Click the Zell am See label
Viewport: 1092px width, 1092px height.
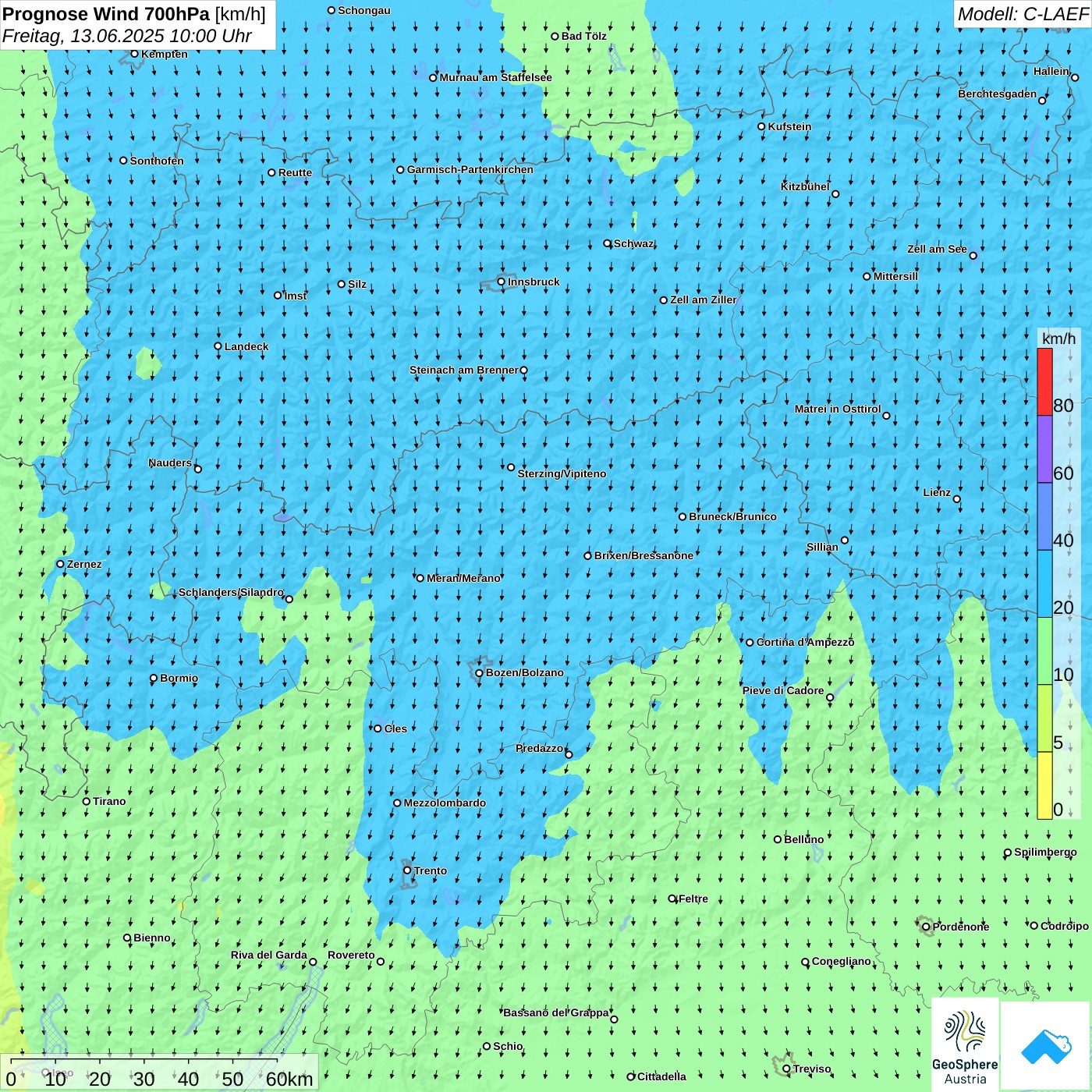coord(937,249)
